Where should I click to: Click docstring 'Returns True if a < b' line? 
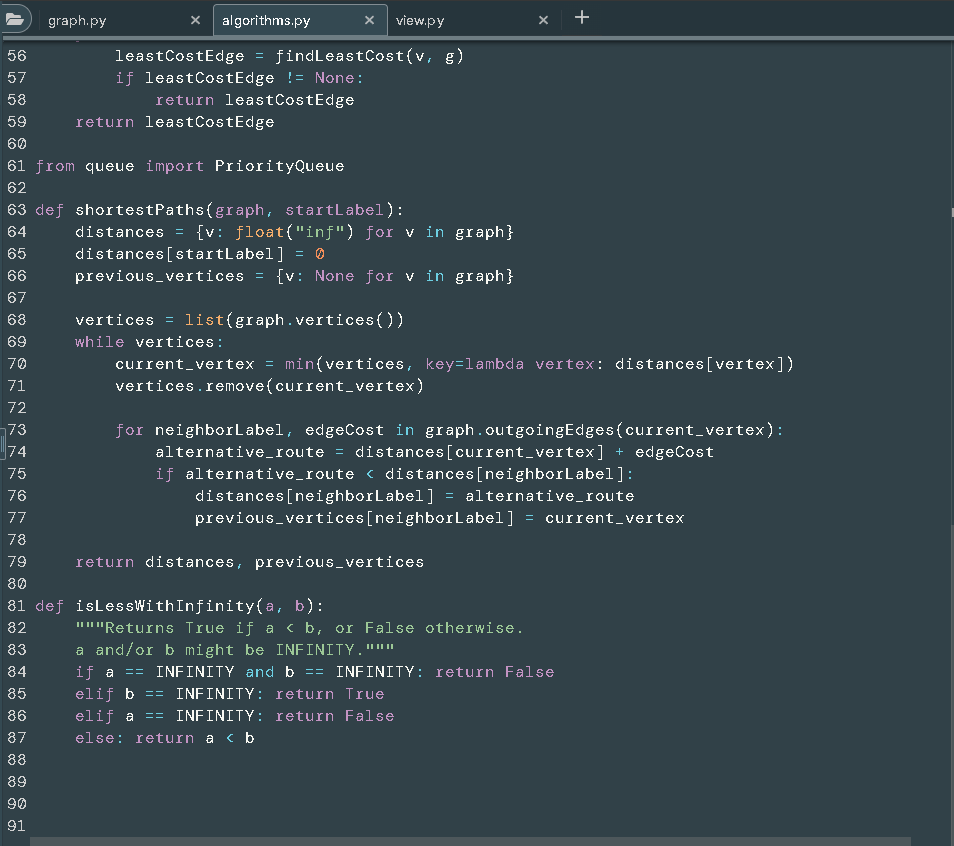coord(299,628)
